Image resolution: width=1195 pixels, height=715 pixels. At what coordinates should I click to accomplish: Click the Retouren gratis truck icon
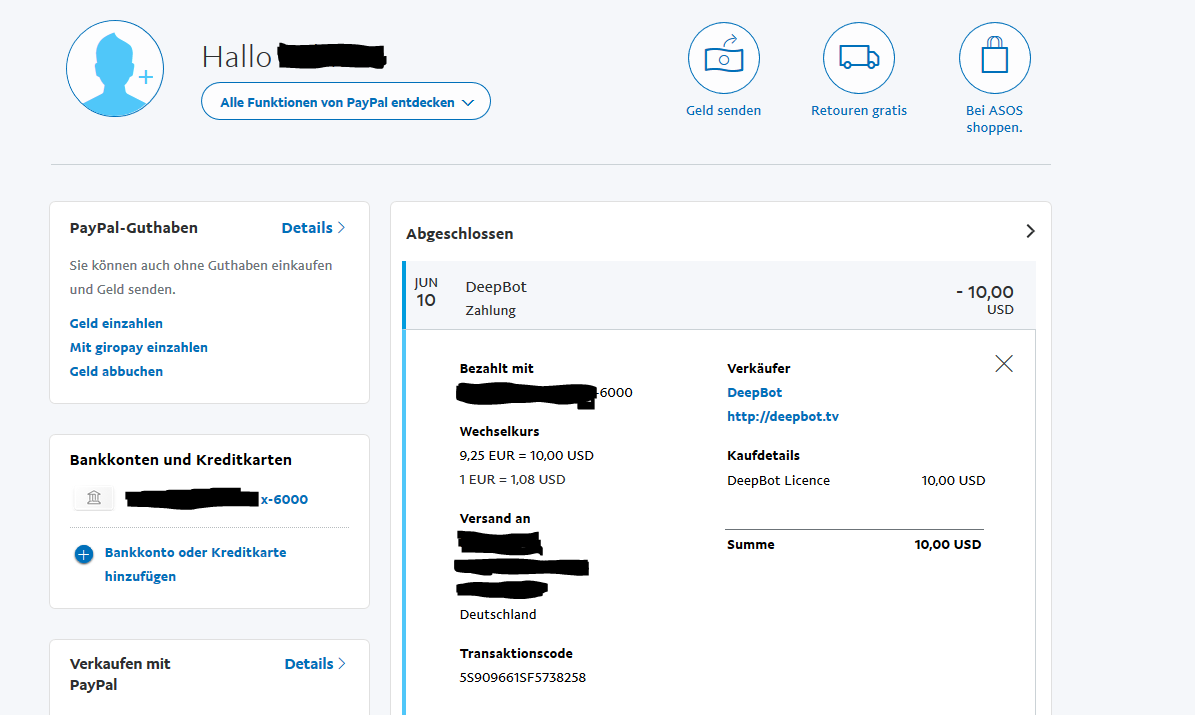859,58
